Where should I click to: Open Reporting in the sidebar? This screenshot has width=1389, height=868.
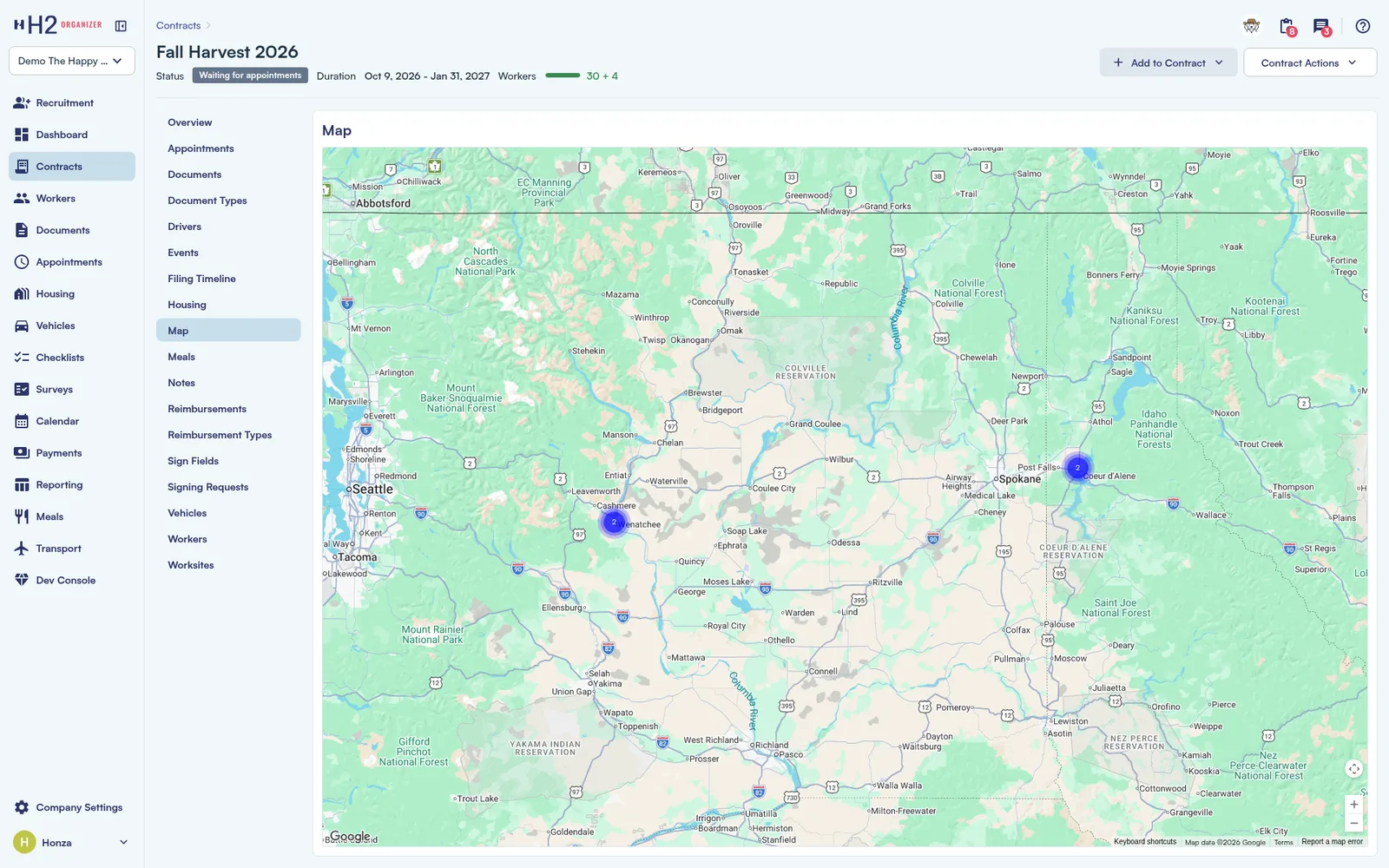click(x=72, y=484)
